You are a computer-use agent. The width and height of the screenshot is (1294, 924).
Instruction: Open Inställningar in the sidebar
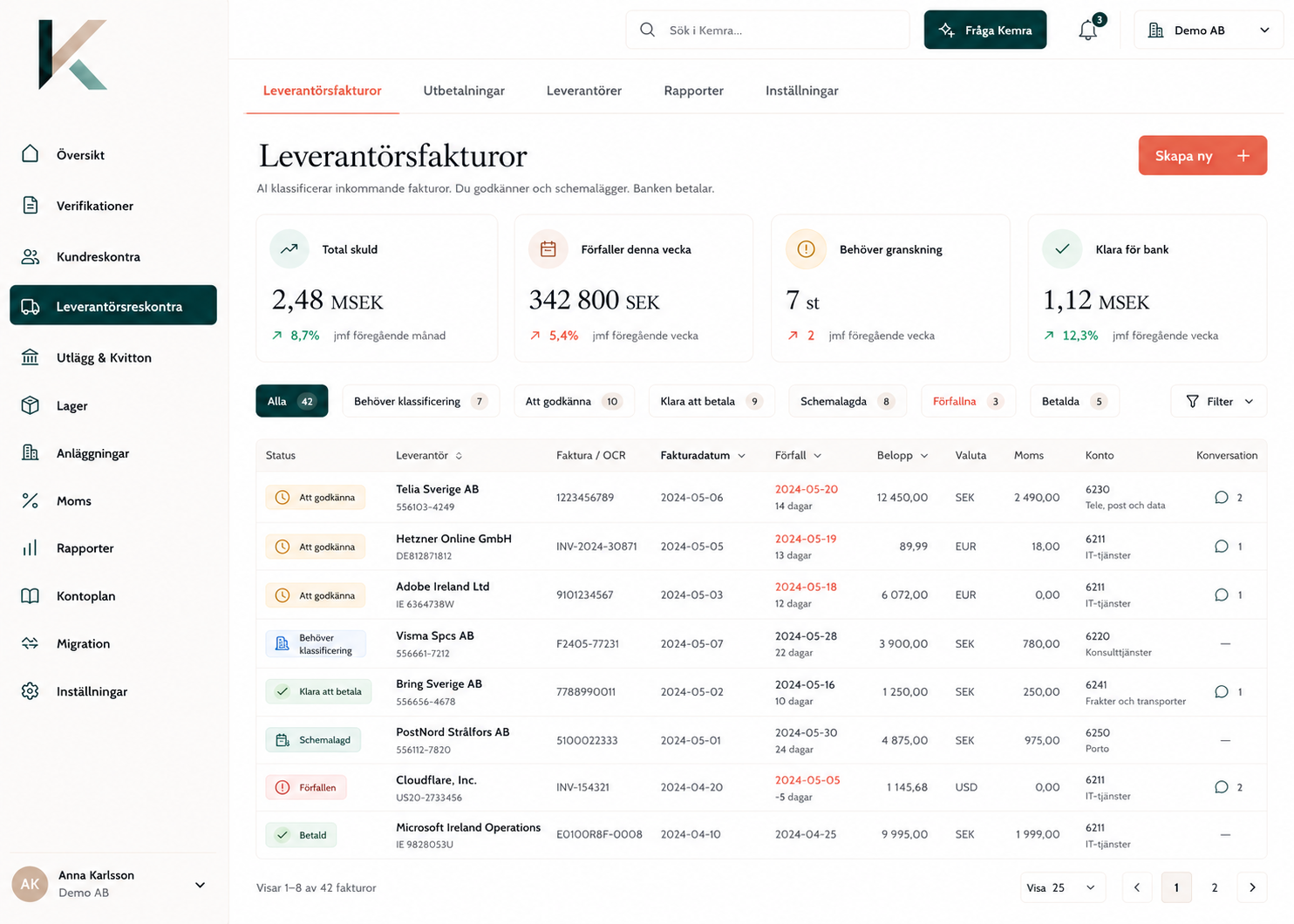113,691
